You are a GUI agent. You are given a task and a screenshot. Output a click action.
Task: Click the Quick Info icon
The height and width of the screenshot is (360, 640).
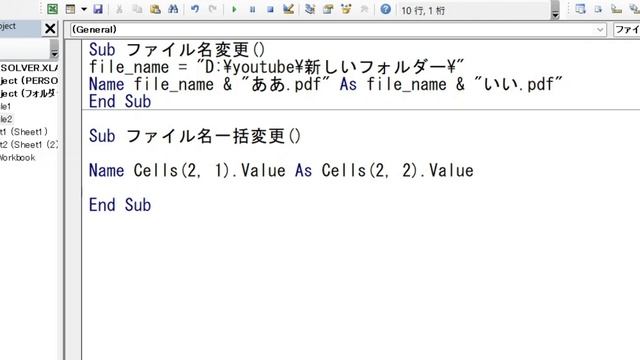click(616, 9)
